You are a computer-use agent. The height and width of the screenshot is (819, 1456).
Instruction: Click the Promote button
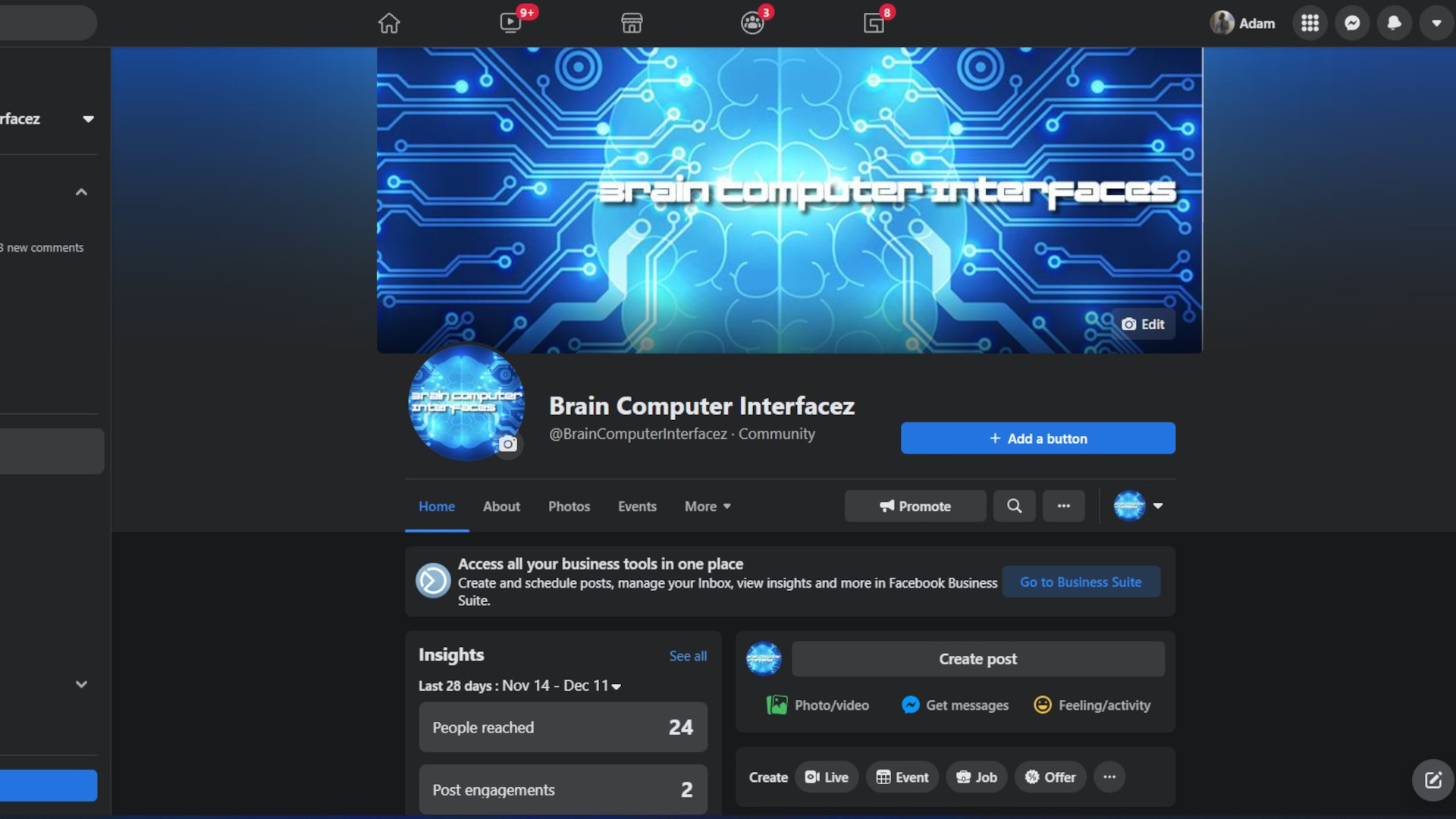[915, 506]
